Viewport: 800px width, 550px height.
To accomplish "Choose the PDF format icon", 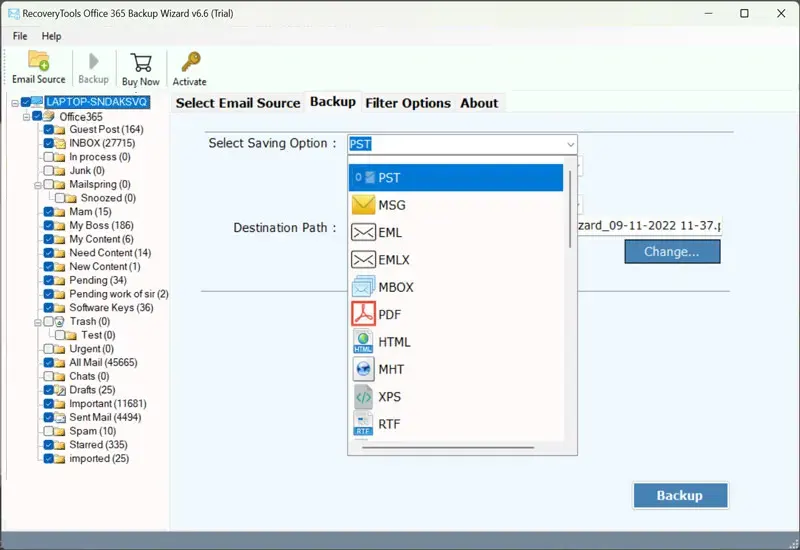I will pyautogui.click(x=363, y=314).
